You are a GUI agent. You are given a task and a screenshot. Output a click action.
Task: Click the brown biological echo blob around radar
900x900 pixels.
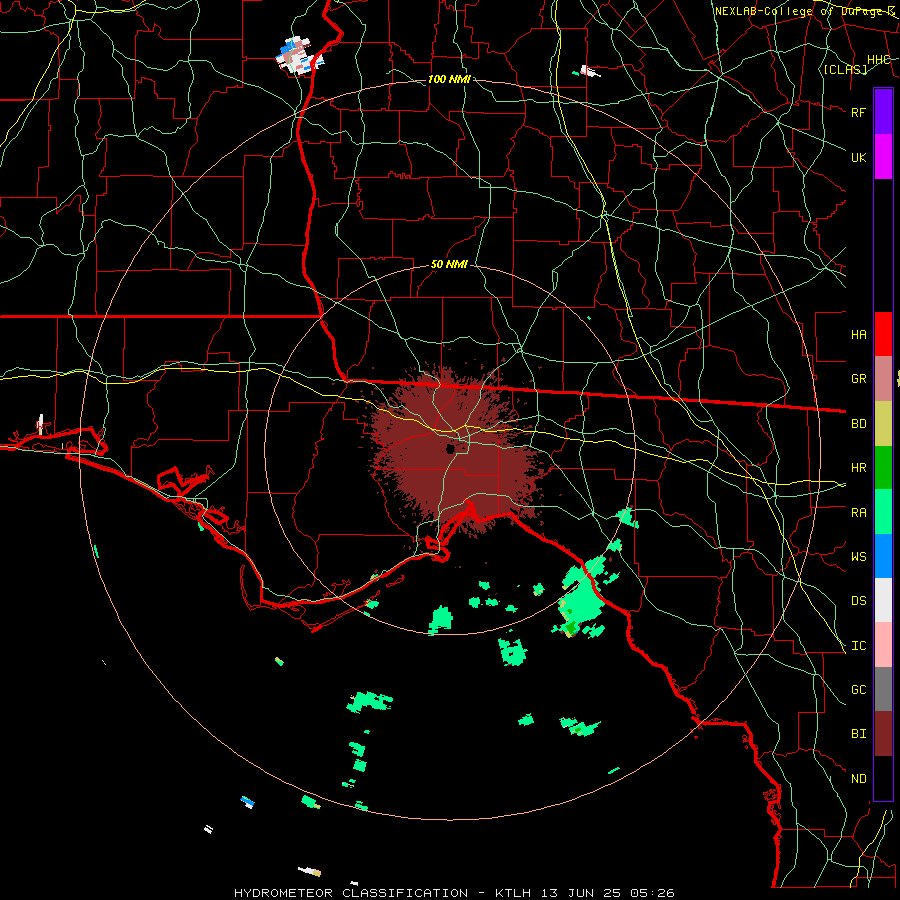point(456,451)
